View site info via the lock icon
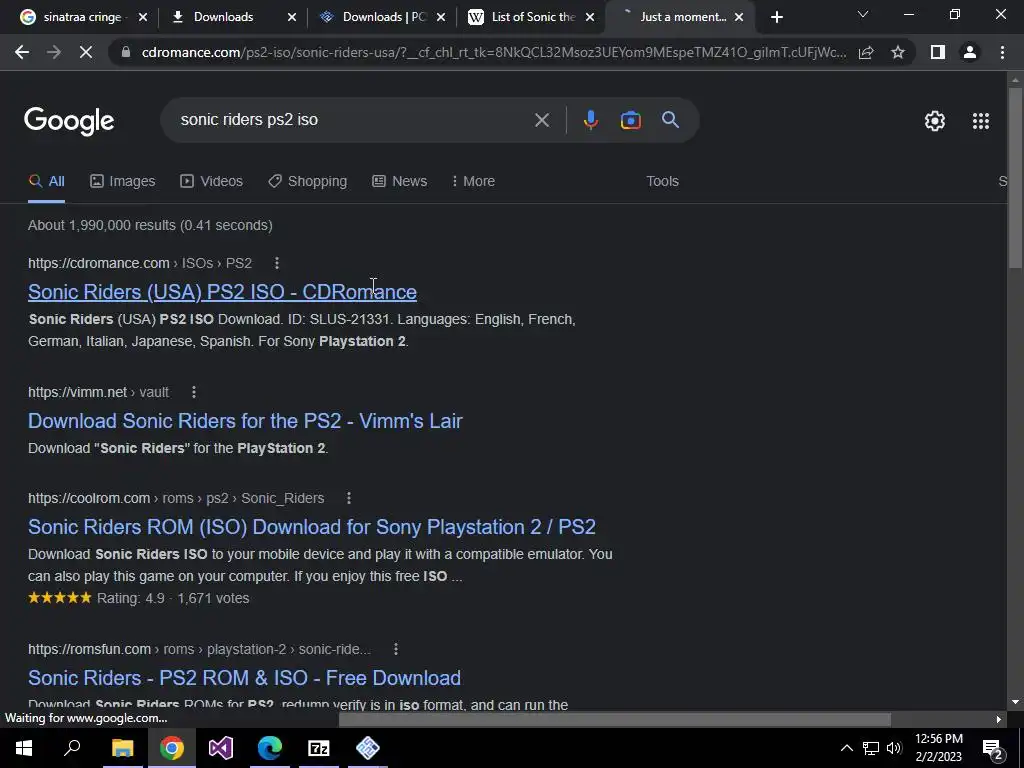 125,52
